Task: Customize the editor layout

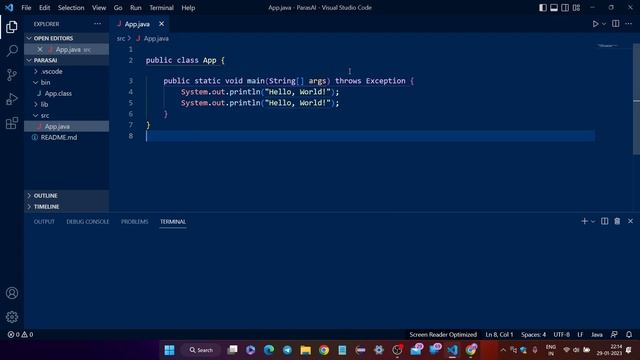Action: tap(576, 8)
